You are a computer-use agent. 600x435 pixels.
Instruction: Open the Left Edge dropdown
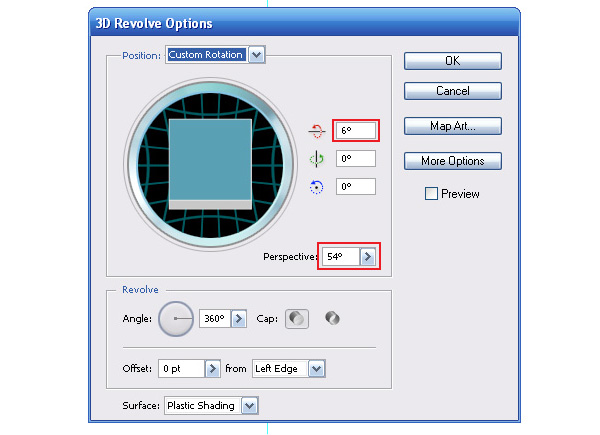[289, 369]
